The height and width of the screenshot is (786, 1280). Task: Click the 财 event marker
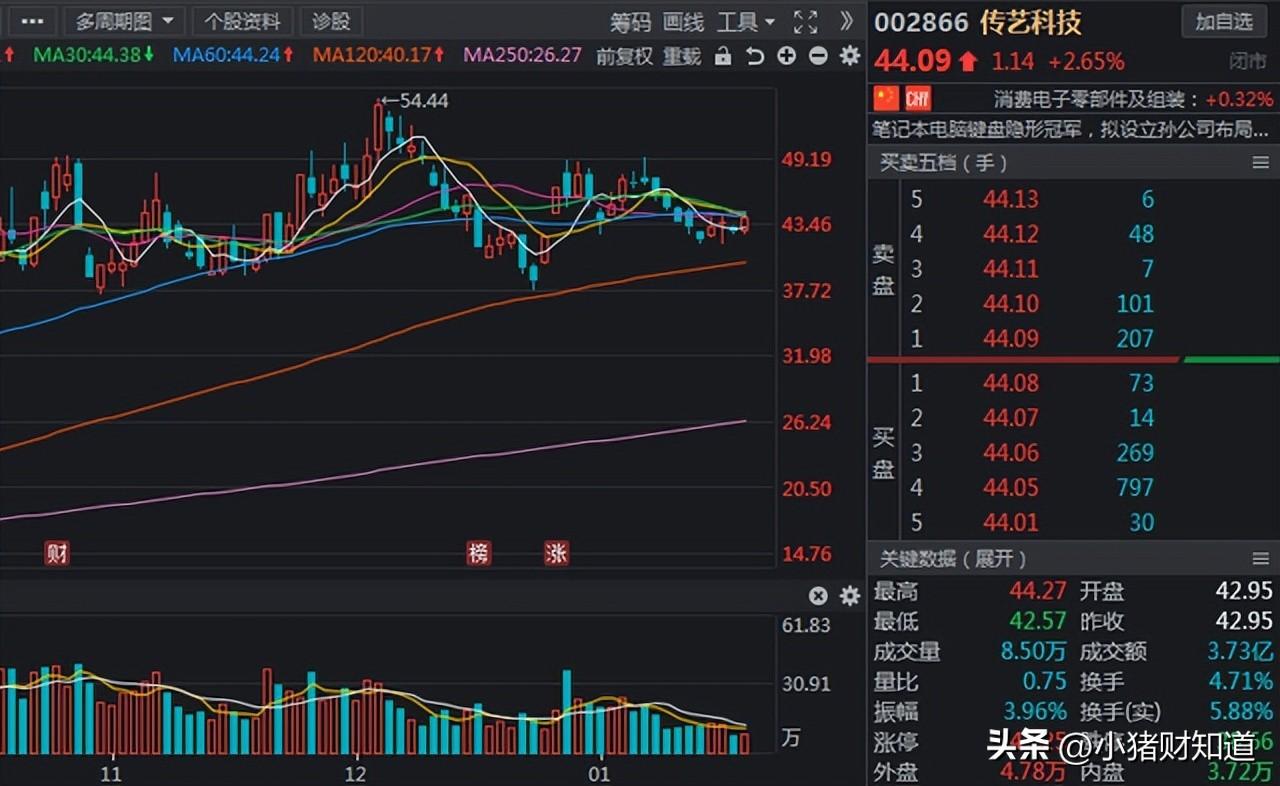click(57, 552)
